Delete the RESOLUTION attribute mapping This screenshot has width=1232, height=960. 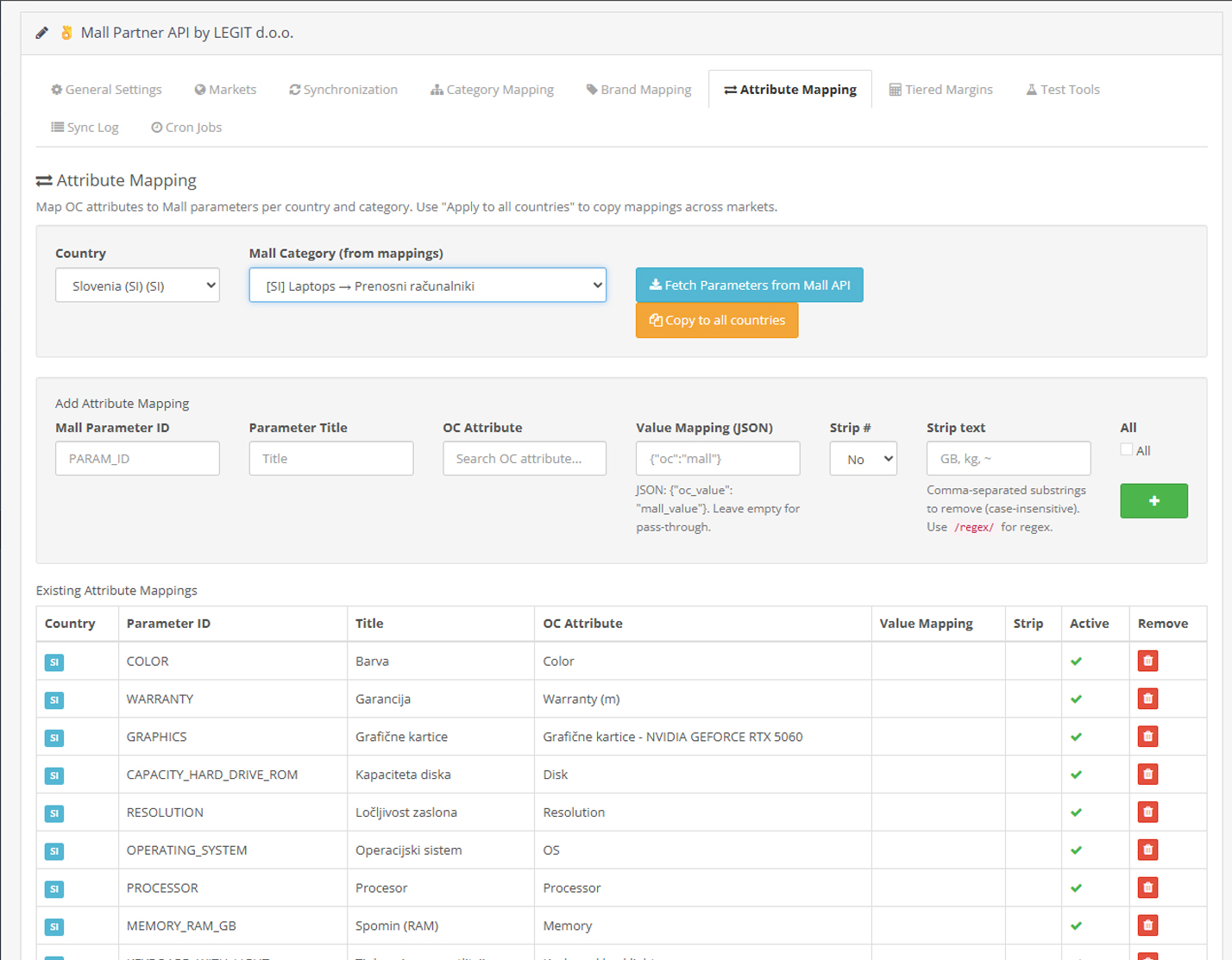pyautogui.click(x=1147, y=813)
